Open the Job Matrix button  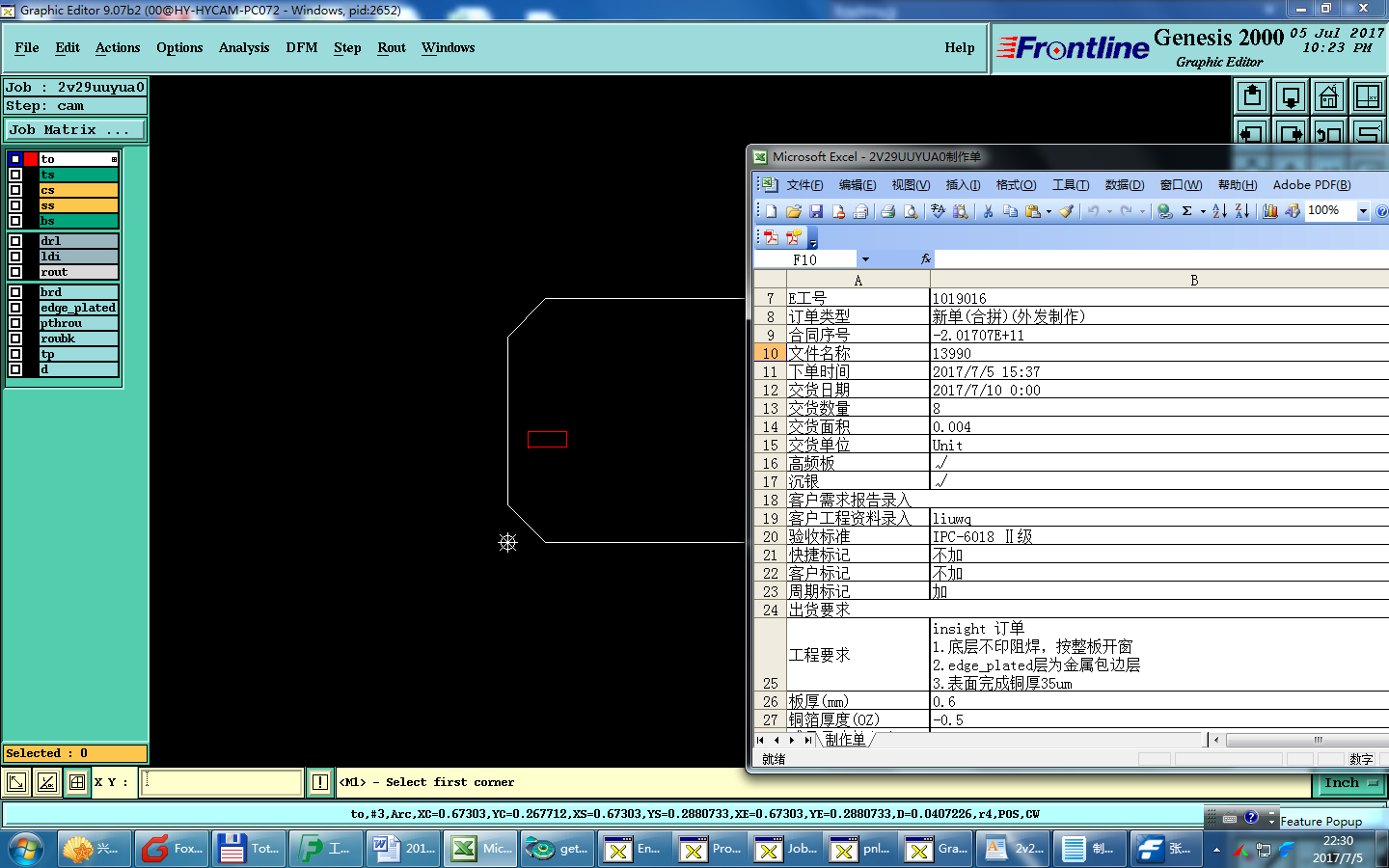75,129
